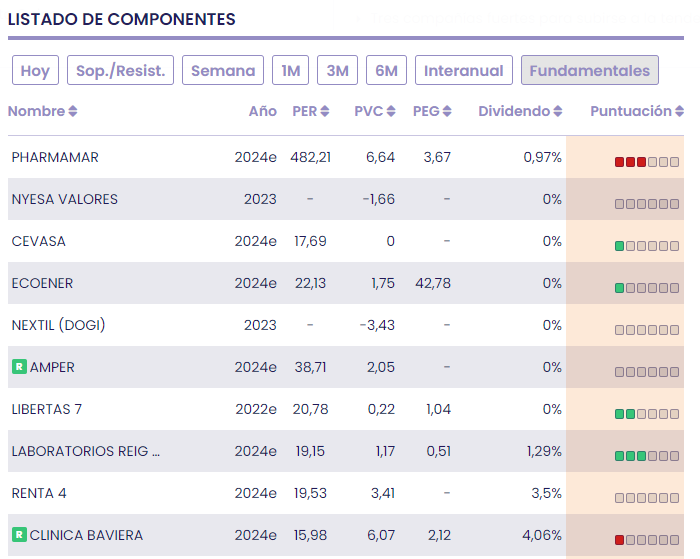This screenshot has width=700, height=559.
Task: Switch to 3M period view
Action: tap(338, 71)
